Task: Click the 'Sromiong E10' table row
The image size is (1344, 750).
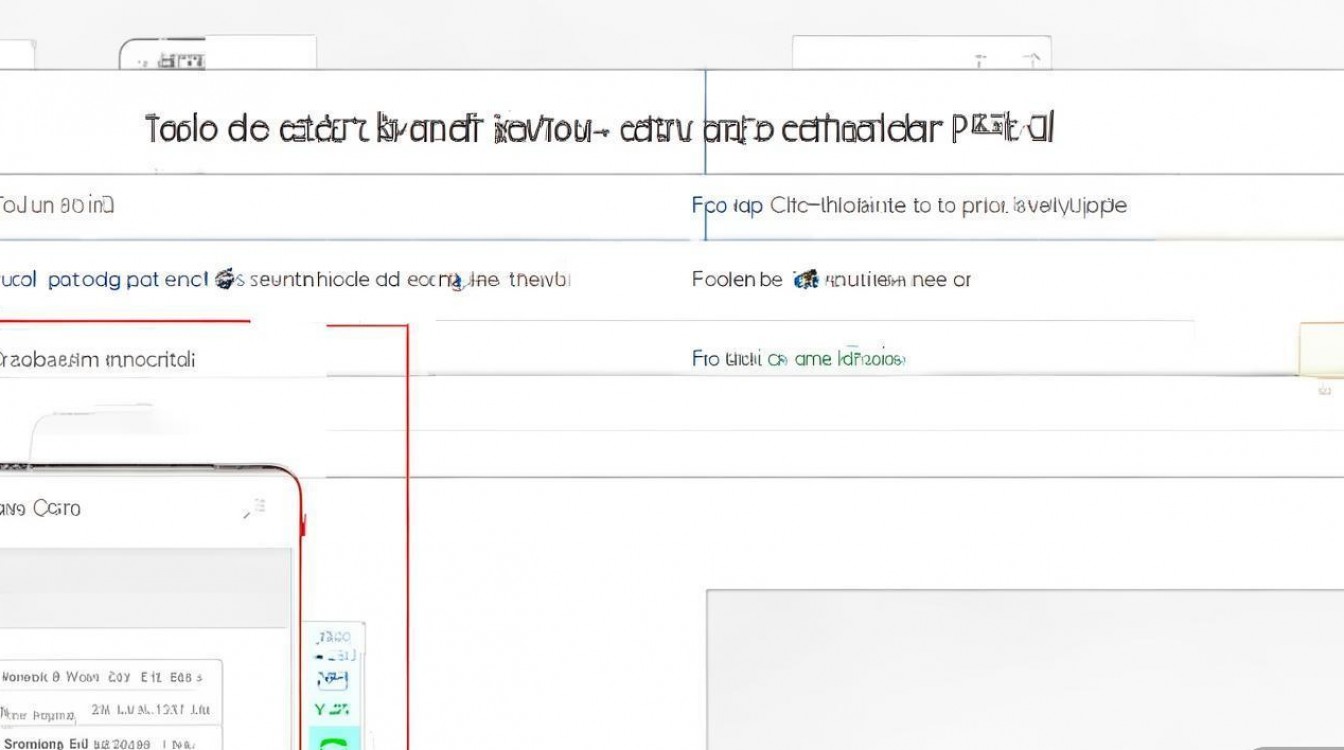Action: tap(108, 743)
